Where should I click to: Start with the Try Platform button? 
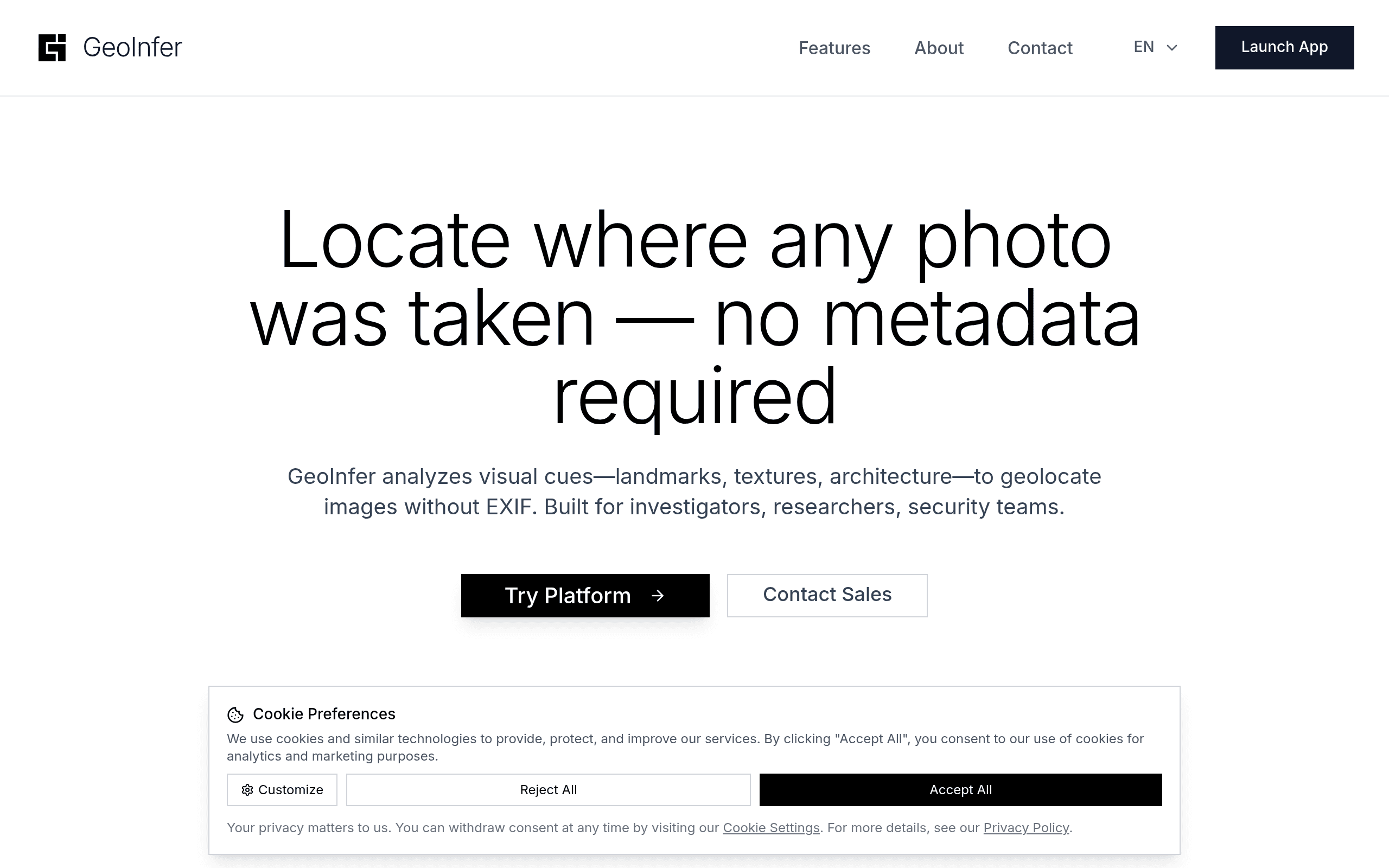(585, 596)
